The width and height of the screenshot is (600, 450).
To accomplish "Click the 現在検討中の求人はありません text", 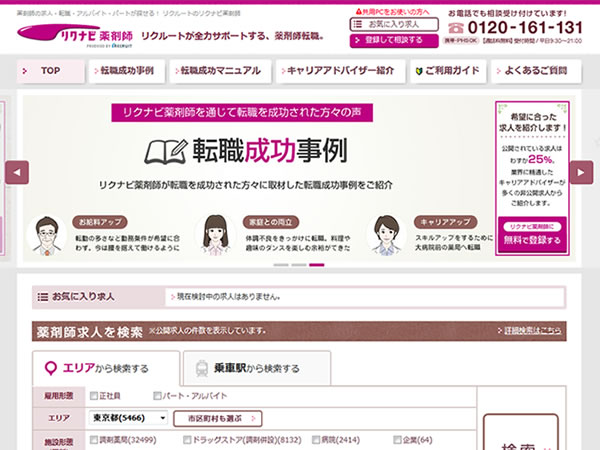I will [x=228, y=297].
